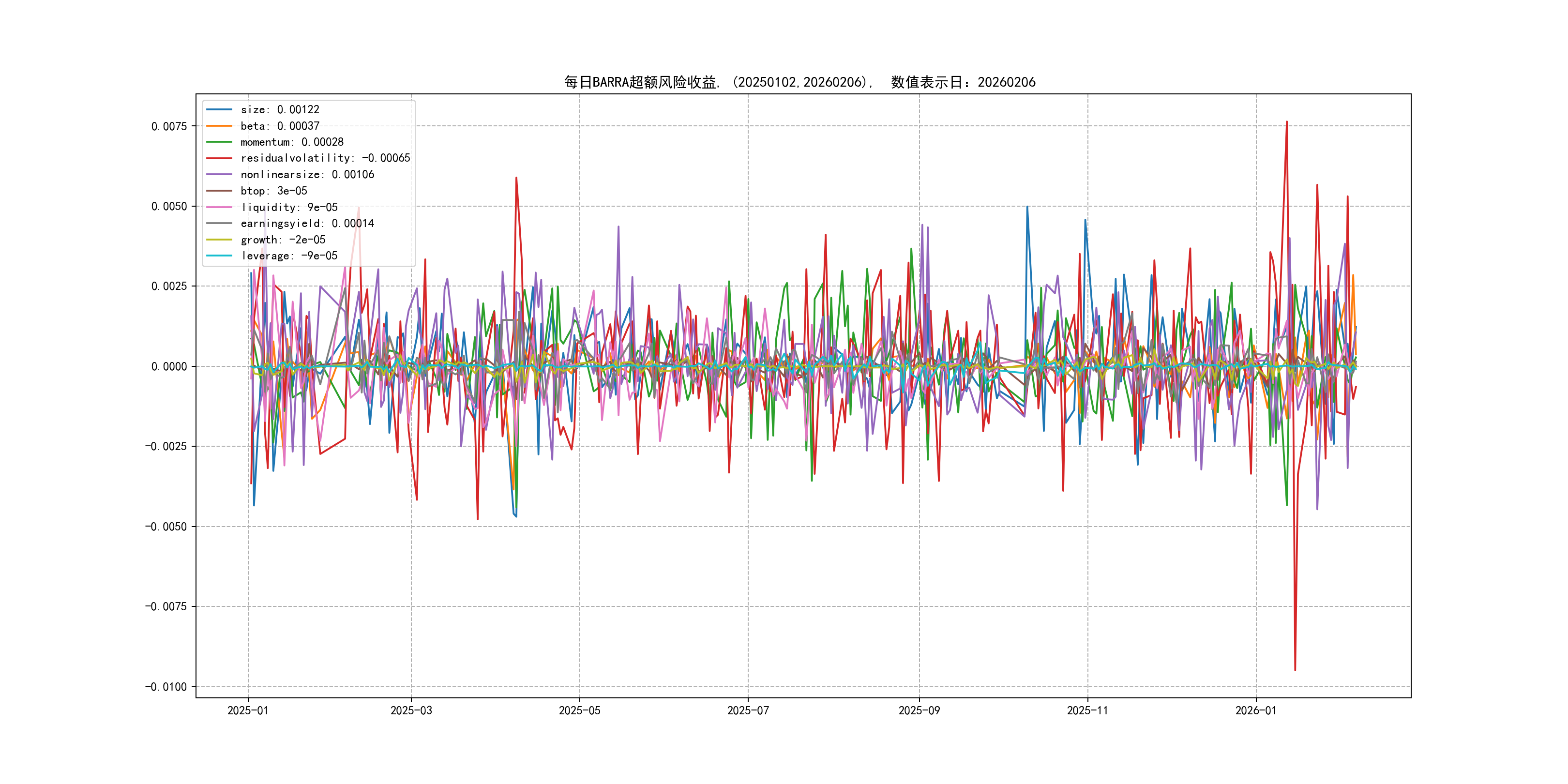Screen dimensions: 1568x784
Task: Click the residualvolatility legend label
Action: pyautogui.click(x=325, y=158)
